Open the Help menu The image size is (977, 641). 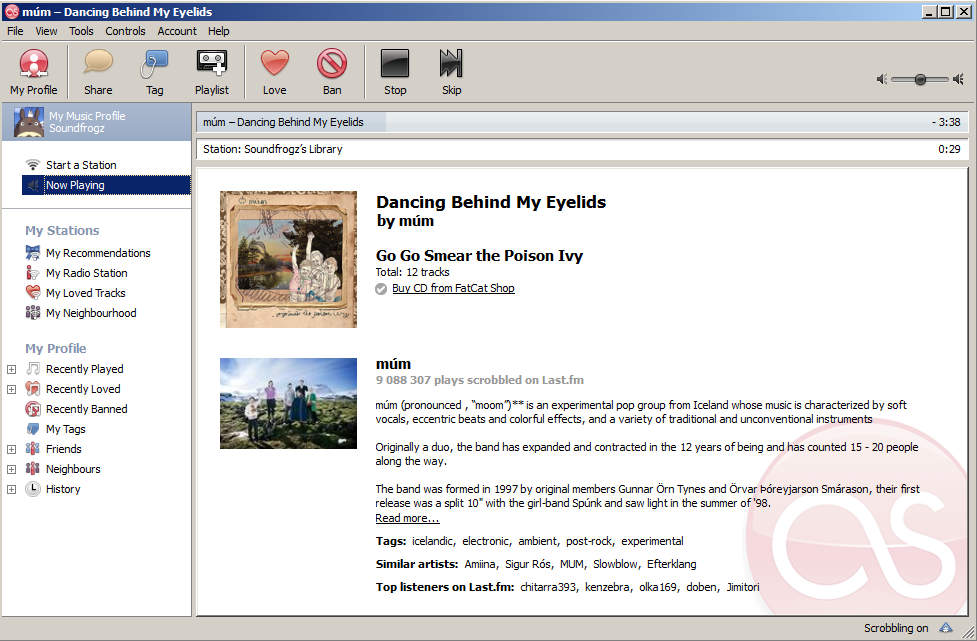(x=219, y=31)
